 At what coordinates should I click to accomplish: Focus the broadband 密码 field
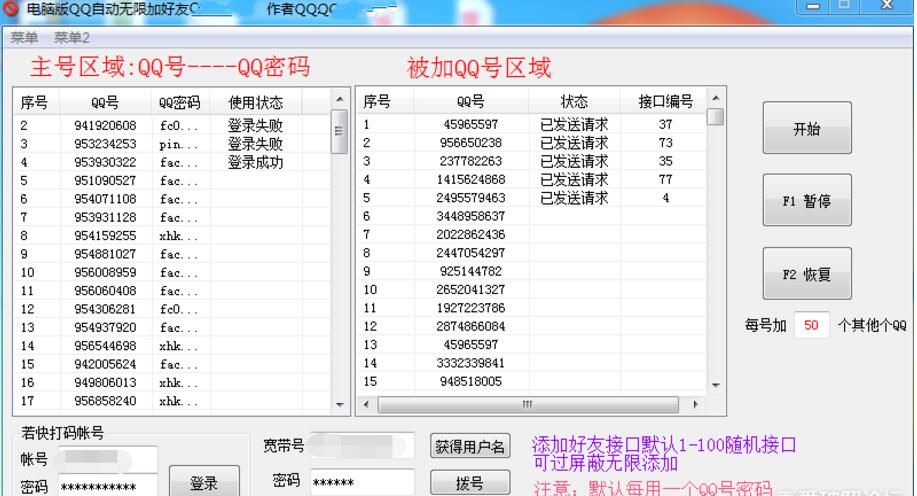(362, 482)
